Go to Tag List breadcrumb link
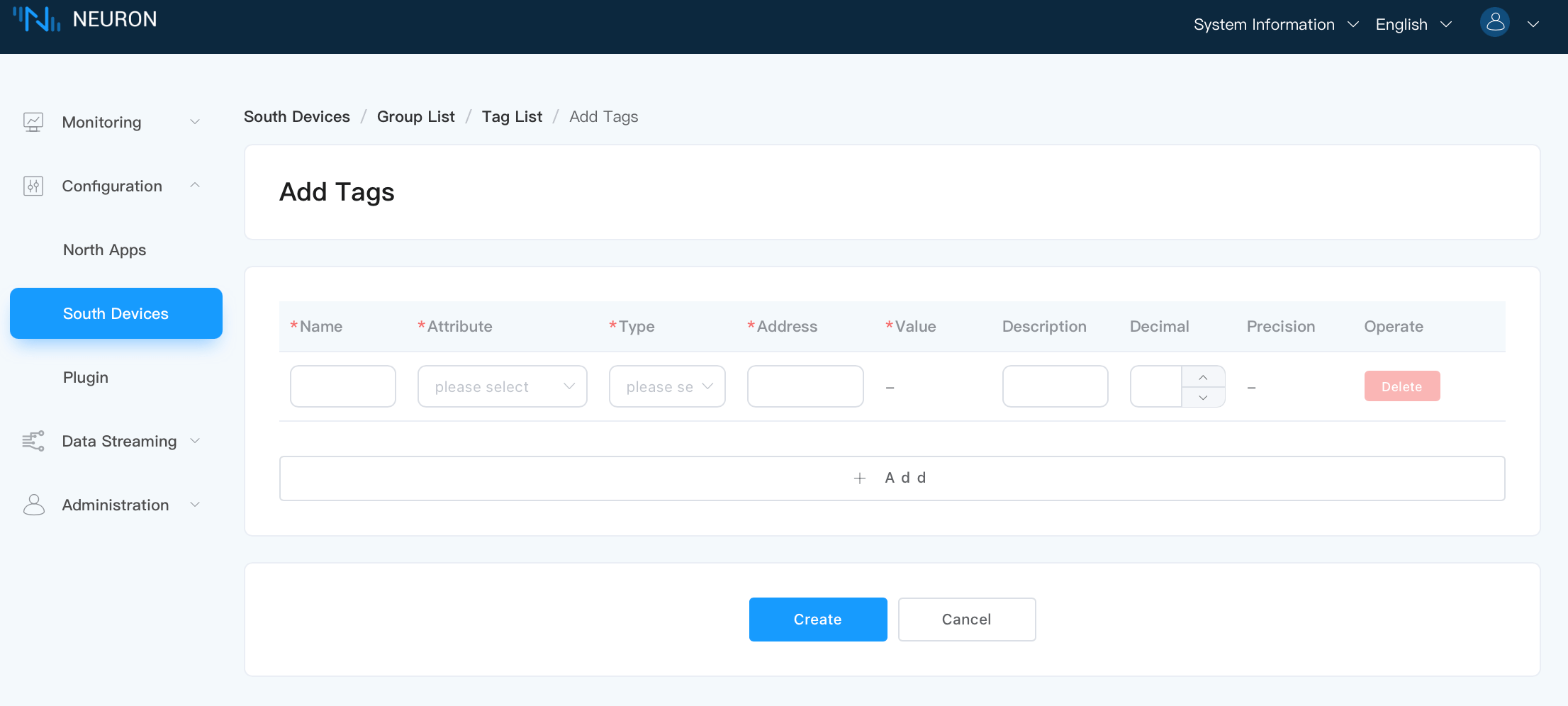The height and width of the screenshot is (706, 1568). point(512,116)
